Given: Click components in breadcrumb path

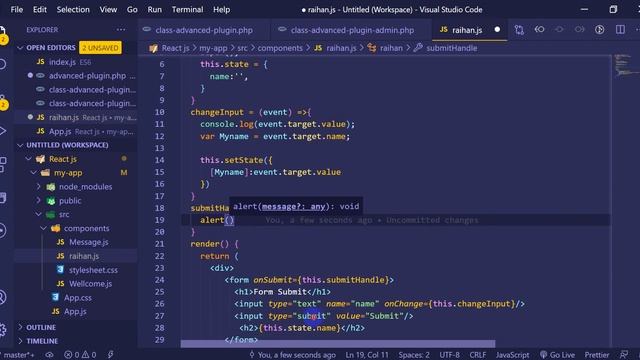Looking at the screenshot, I should click(280, 48).
